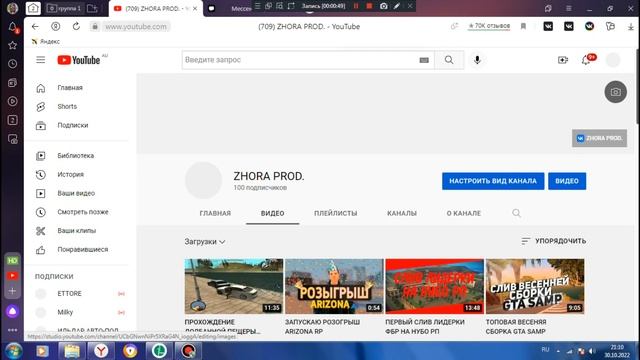Open title ТОПОВАЯ ВЕСЕНЯЯ СБОРКА GTA SAMP
This screenshot has height=360, width=640.
[x=516, y=327]
